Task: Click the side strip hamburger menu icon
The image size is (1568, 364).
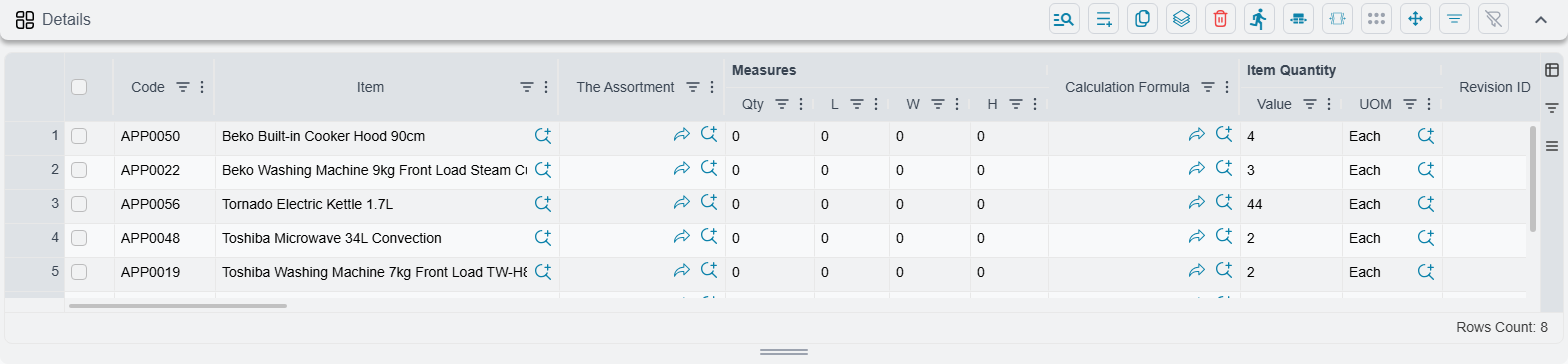Action: point(1552,146)
